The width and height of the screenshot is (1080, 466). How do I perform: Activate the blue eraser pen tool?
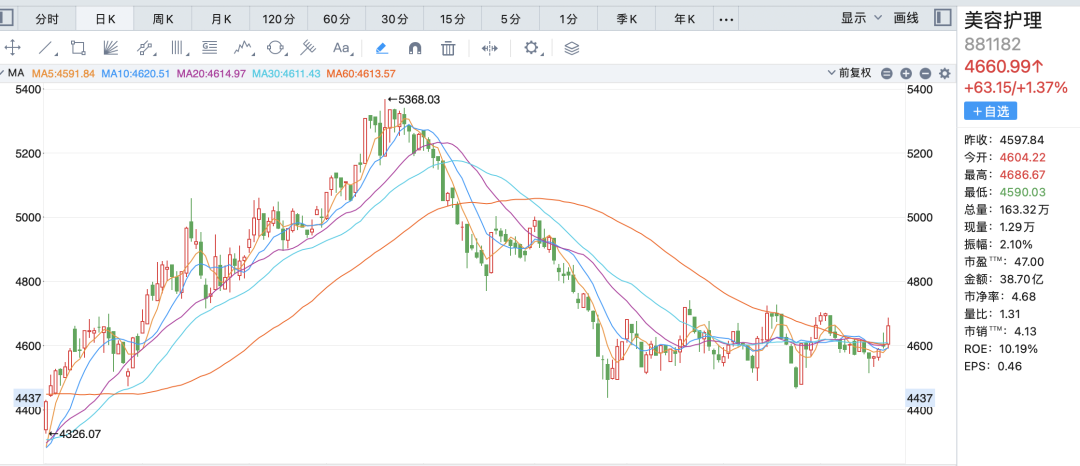point(381,47)
